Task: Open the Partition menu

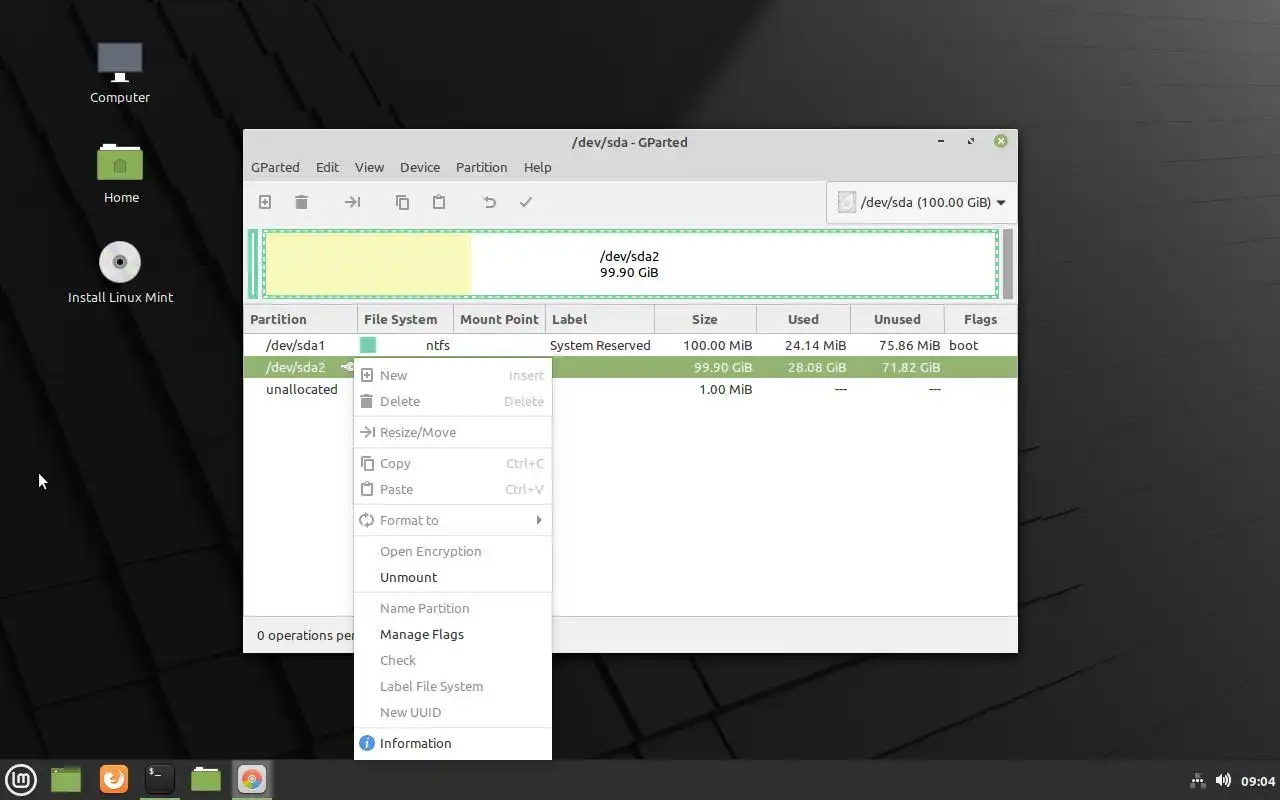Action: point(481,167)
